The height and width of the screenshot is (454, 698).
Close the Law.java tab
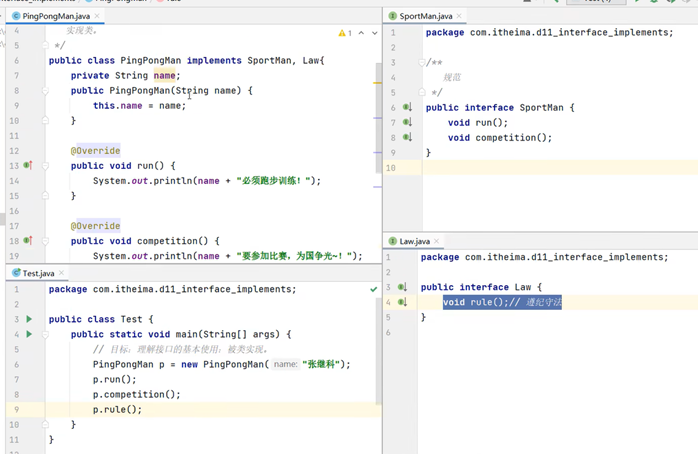click(x=436, y=241)
